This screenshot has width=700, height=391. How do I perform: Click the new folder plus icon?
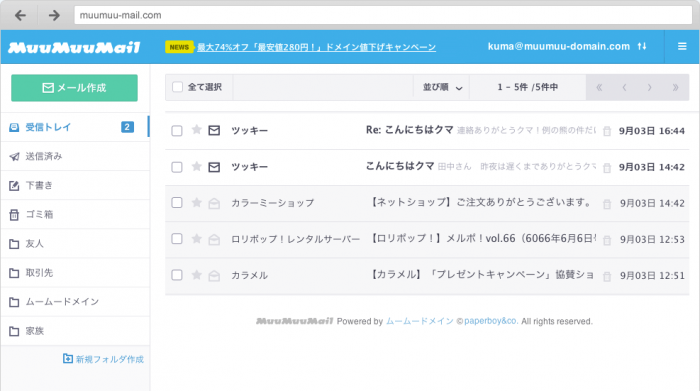point(68,358)
